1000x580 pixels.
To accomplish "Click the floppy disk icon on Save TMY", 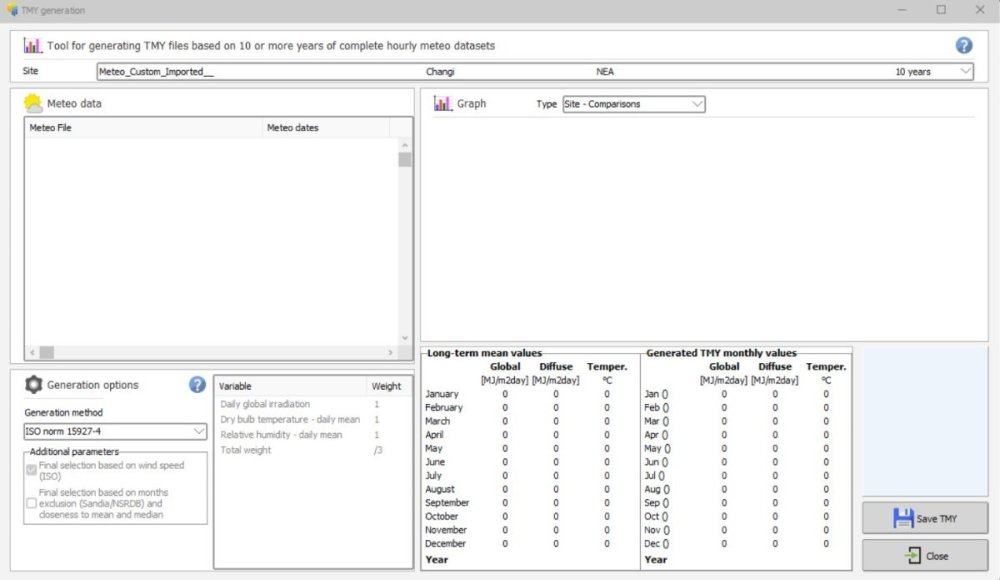I will click(903, 518).
